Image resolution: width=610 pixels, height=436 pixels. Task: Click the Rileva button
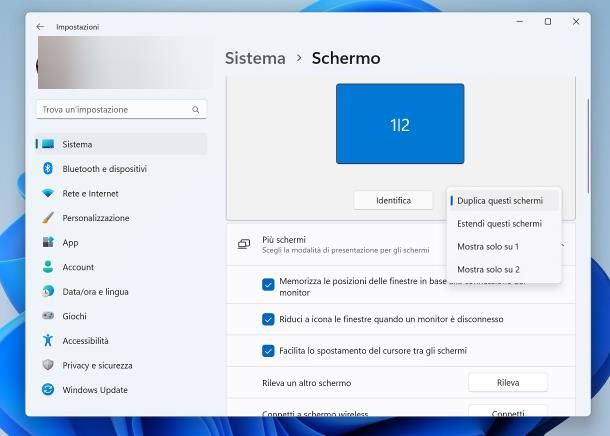point(508,383)
